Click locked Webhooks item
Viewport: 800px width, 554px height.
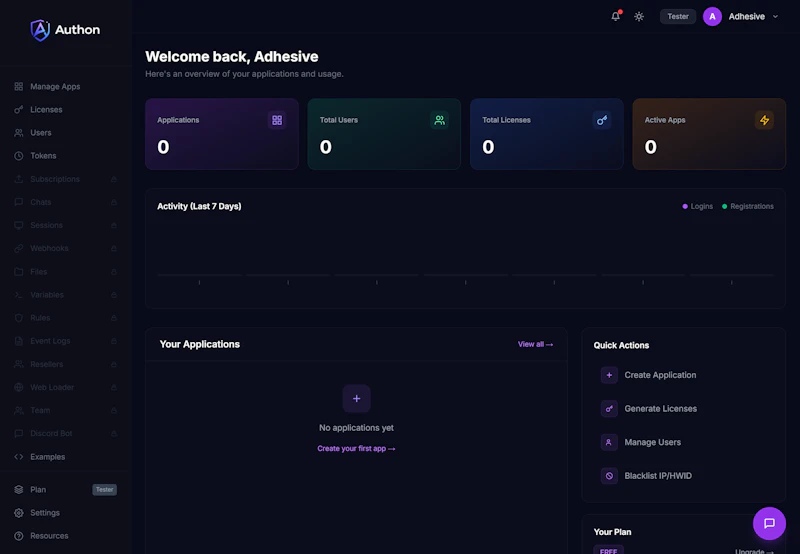(x=65, y=248)
